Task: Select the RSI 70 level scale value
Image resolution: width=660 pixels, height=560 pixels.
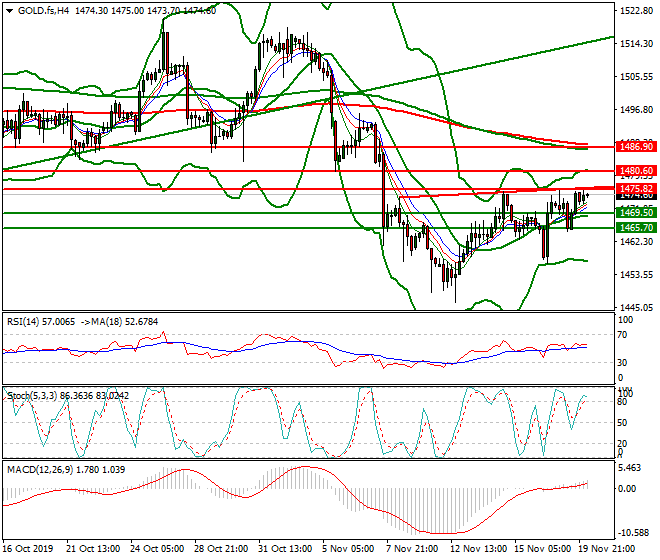Action: pos(622,335)
